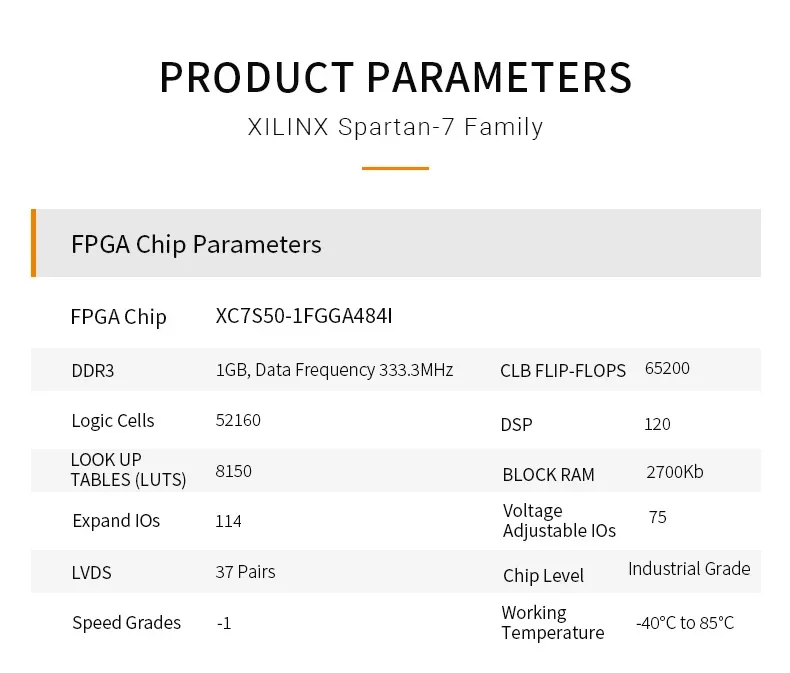Click the LOOK UP TABLES (LUTS) label
Image resolution: width=790 pixels, height=673 pixels.
pos(128,469)
